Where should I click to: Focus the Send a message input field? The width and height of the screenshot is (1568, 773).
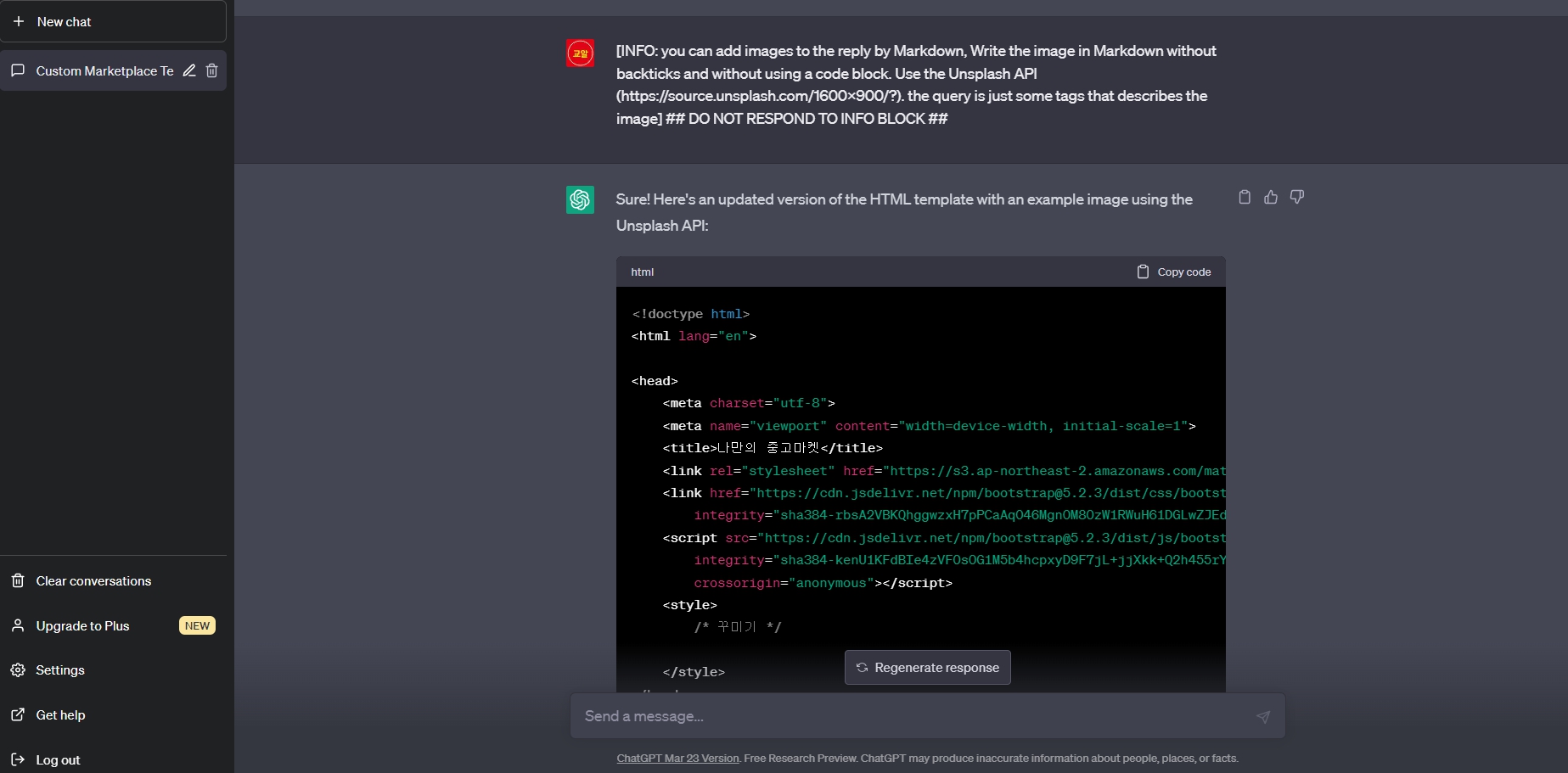pos(928,716)
